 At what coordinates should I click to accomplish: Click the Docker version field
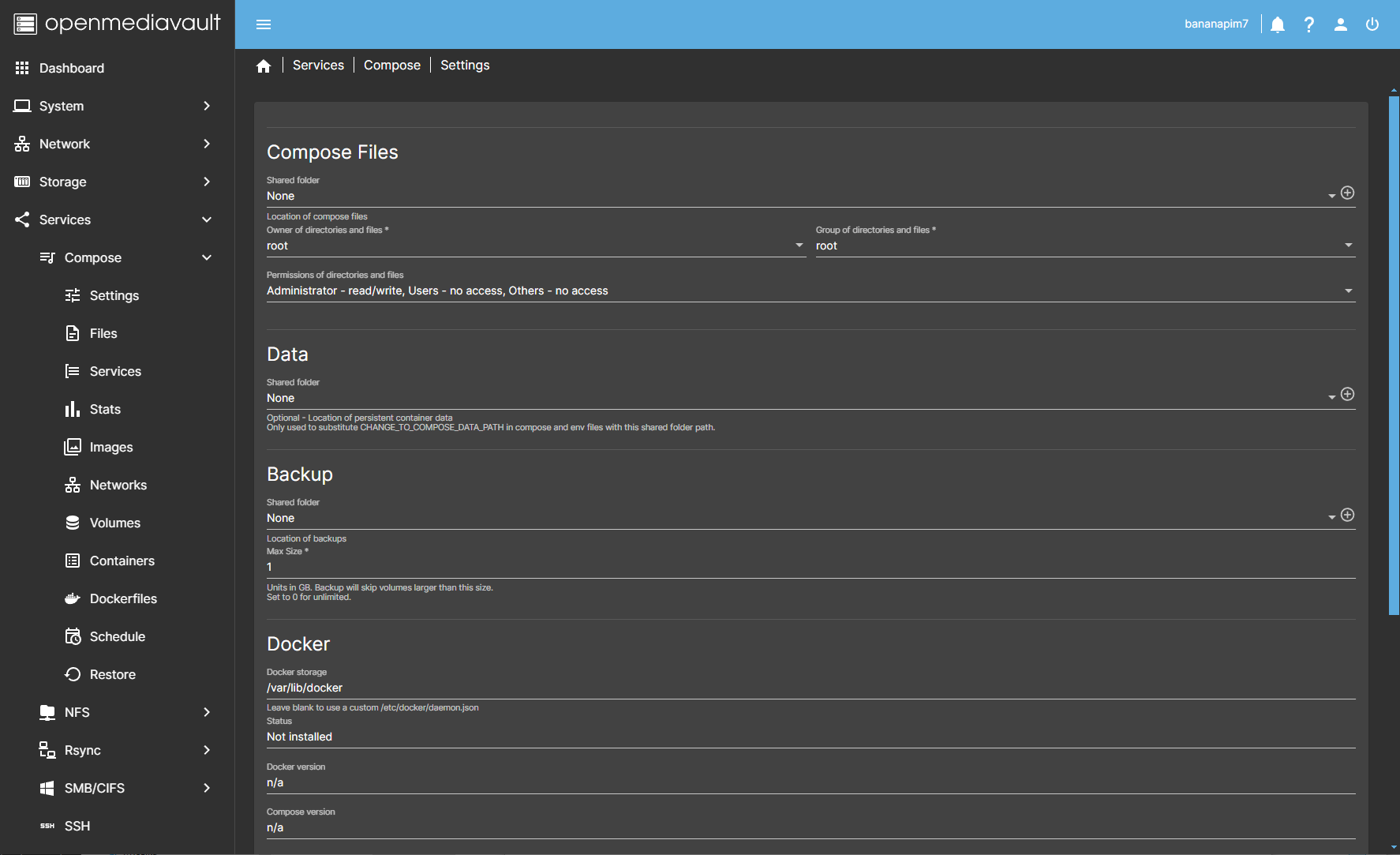[x=811, y=782]
